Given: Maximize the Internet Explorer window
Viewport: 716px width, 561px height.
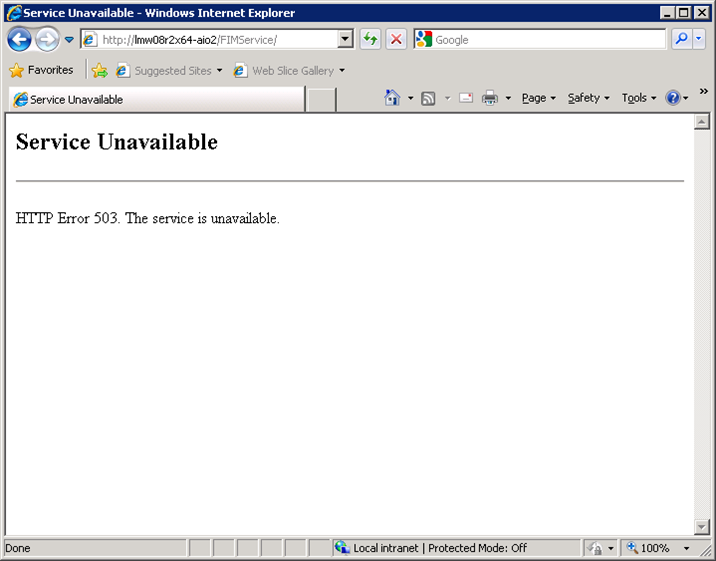Looking at the screenshot, I should 684,12.
